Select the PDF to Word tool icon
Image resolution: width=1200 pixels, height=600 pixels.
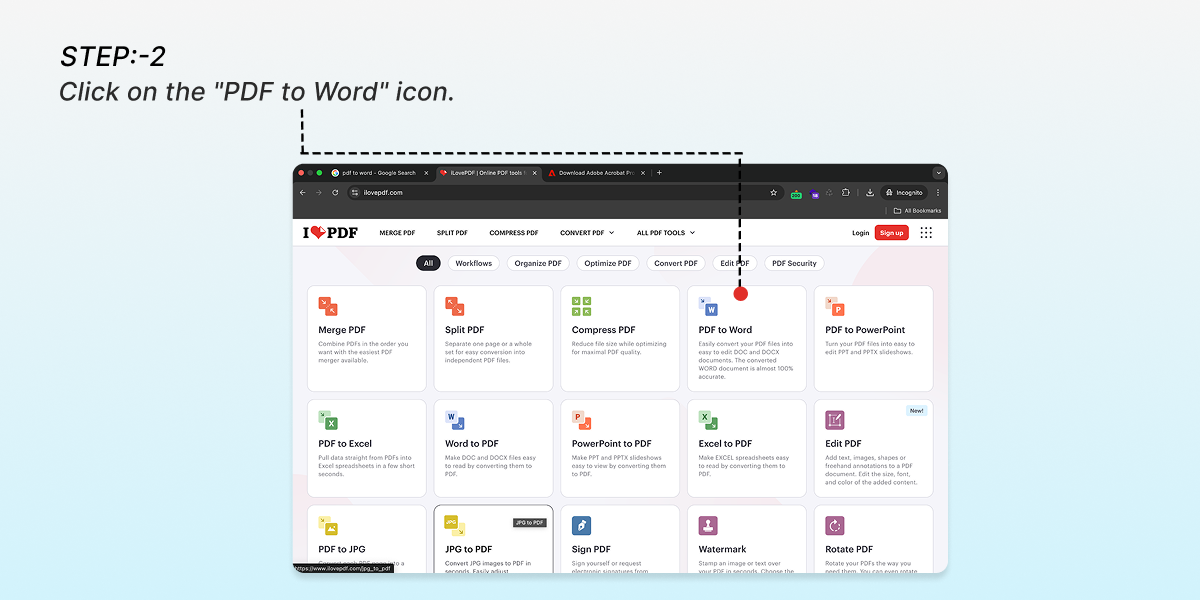click(x=707, y=305)
